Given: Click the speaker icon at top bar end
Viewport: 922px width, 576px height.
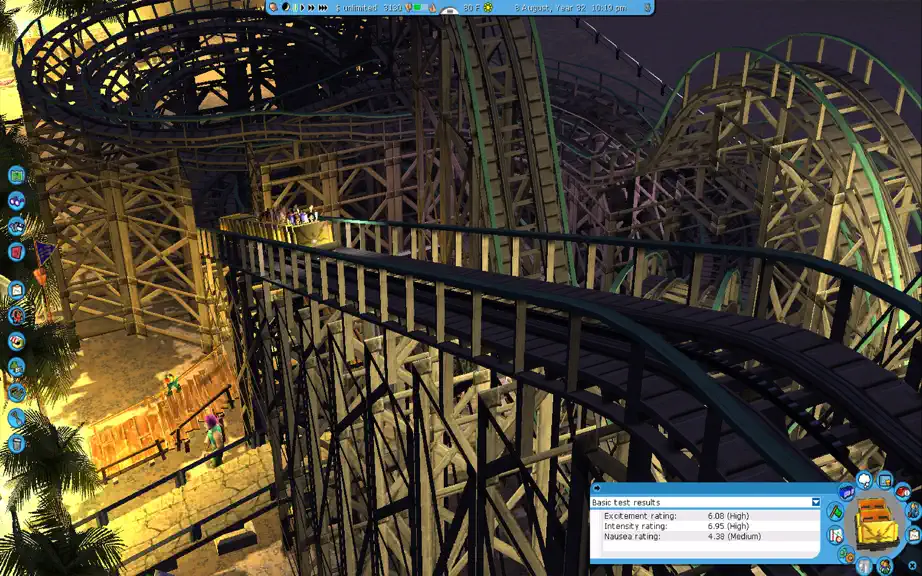Looking at the screenshot, I should coord(647,8).
